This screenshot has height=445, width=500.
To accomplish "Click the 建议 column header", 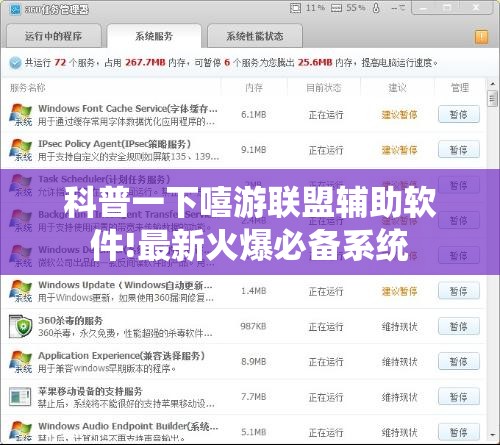I will (397, 88).
